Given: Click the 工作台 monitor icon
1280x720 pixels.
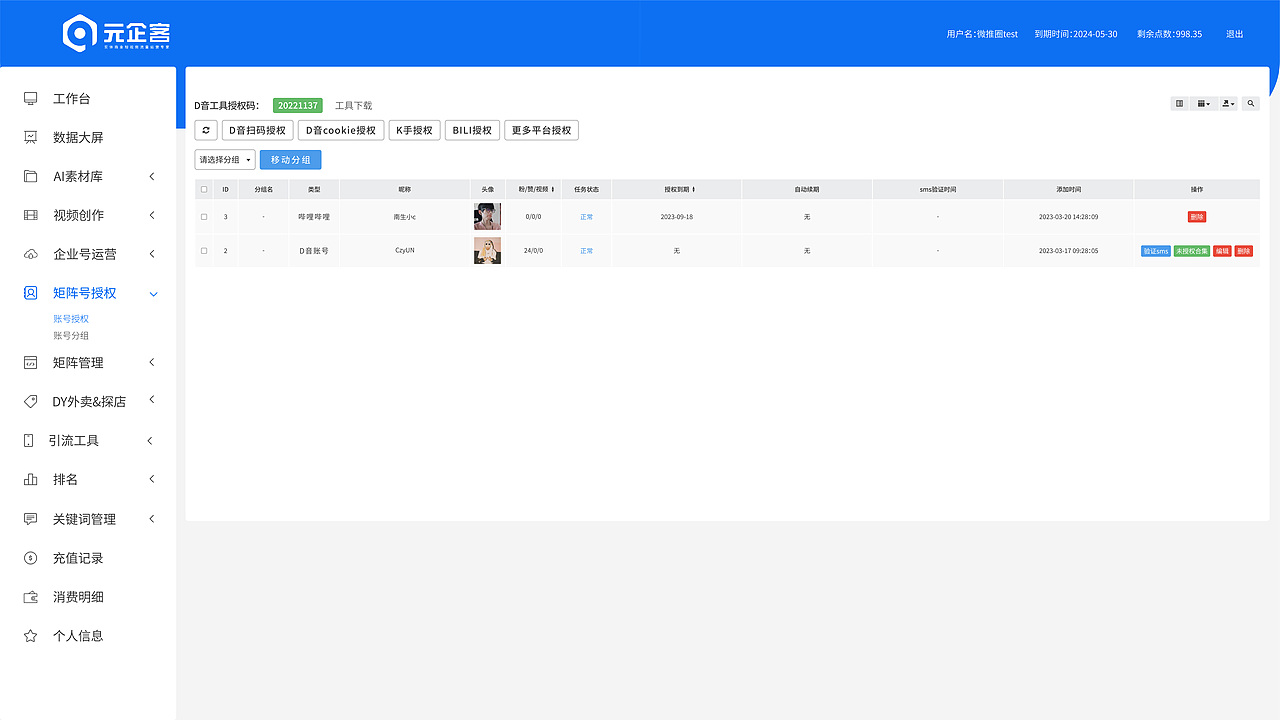Looking at the screenshot, I should tap(31, 98).
